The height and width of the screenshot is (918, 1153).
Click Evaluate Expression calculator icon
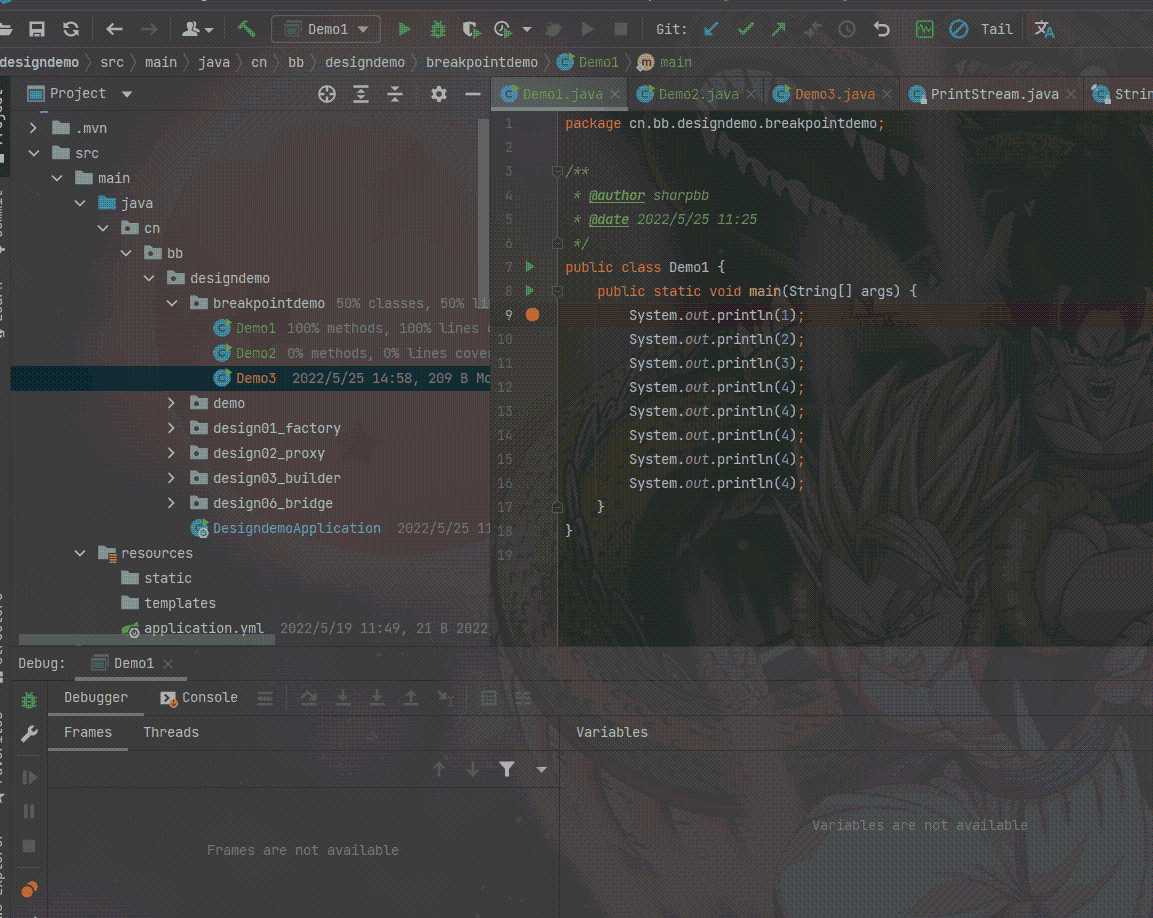(488, 698)
